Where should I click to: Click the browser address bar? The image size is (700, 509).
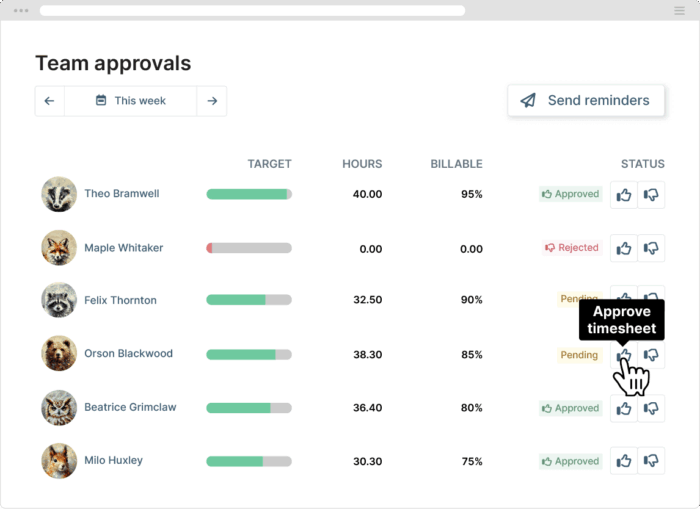(x=252, y=10)
